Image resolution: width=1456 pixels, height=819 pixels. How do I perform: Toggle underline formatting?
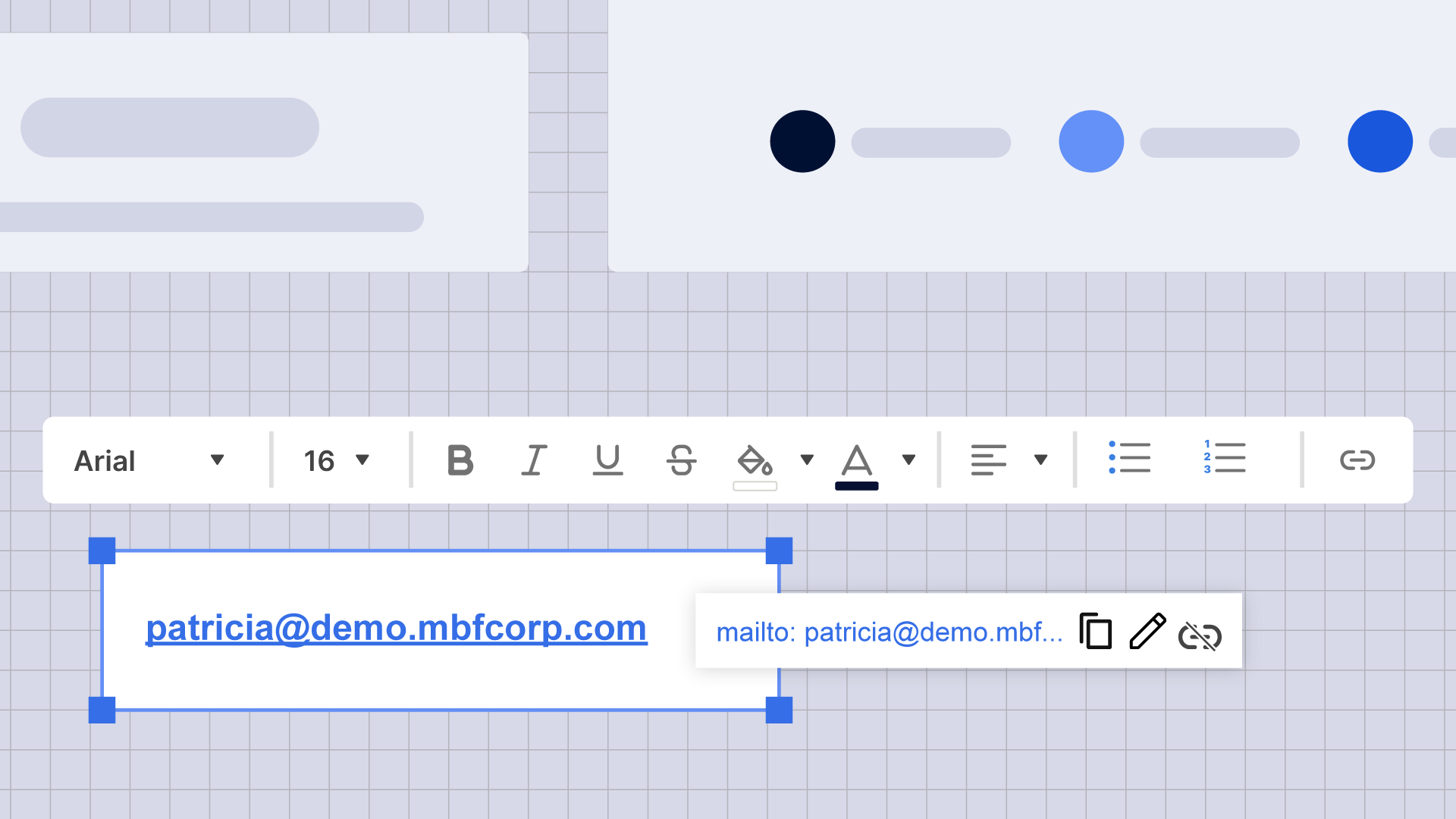point(607,460)
